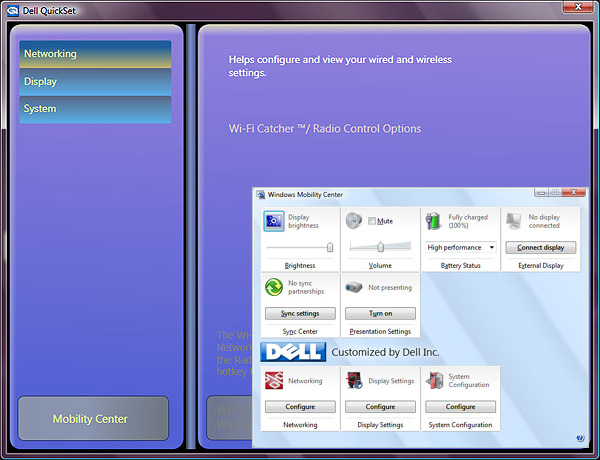Screen dimensions: 600x460
Task: Click the 'Not presenting' text
Action: pyautogui.click(x=390, y=287)
